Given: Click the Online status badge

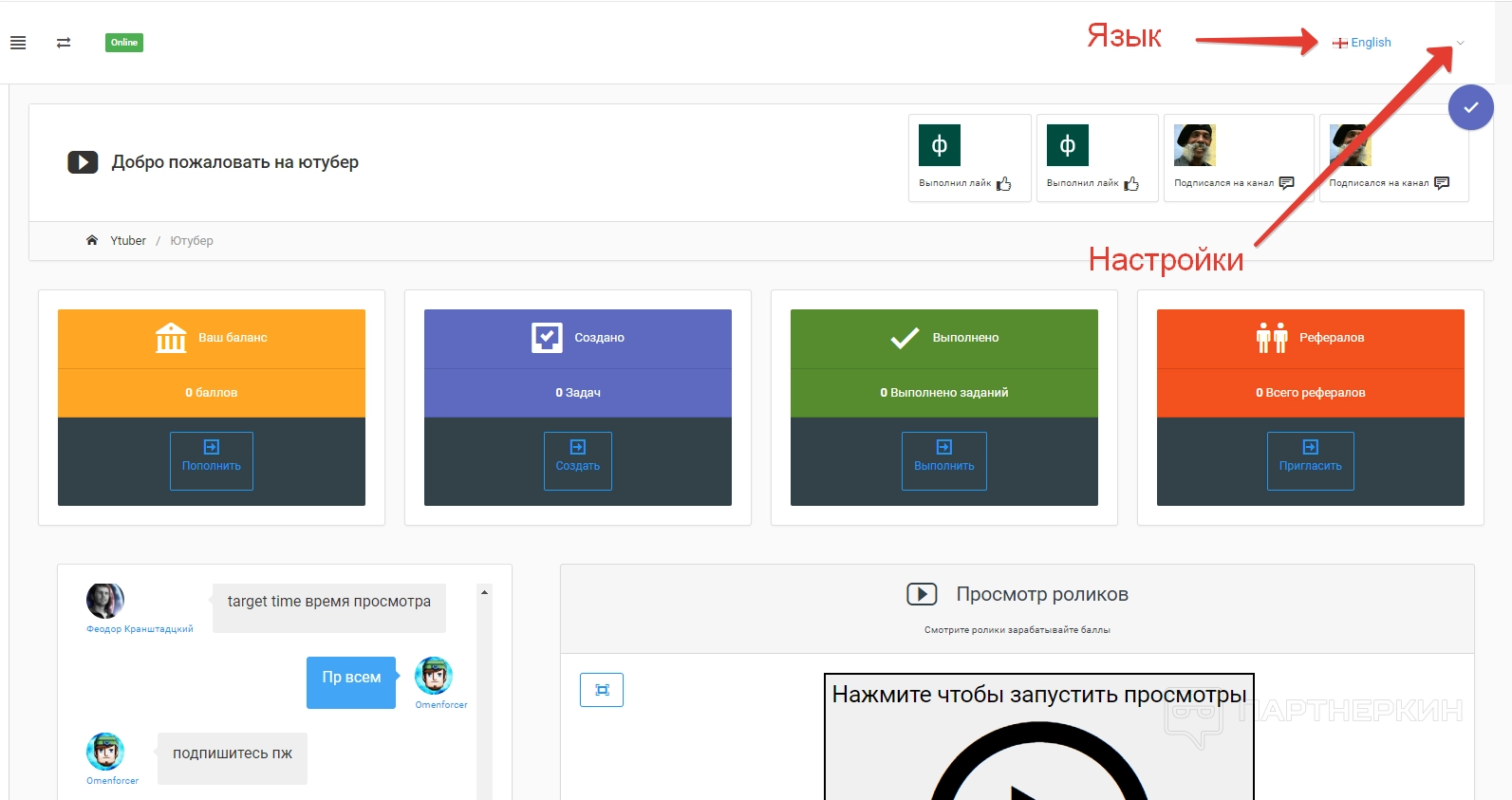Looking at the screenshot, I should [x=124, y=43].
